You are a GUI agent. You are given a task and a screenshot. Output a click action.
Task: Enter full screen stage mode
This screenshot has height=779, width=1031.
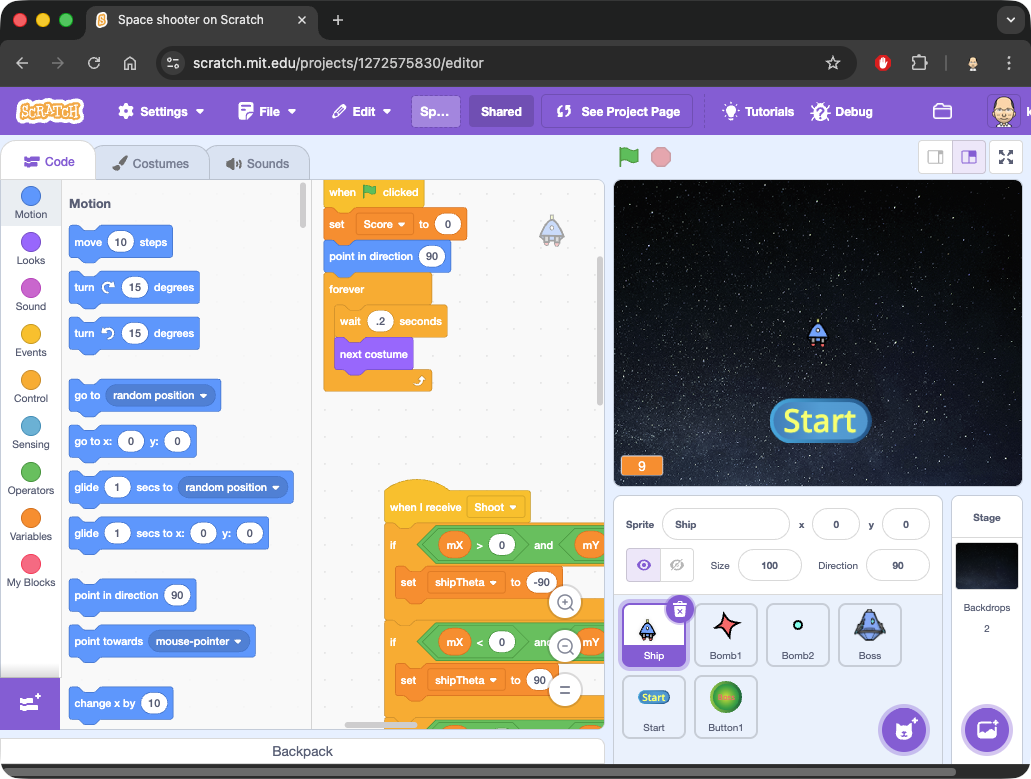pyautogui.click(x=1005, y=157)
